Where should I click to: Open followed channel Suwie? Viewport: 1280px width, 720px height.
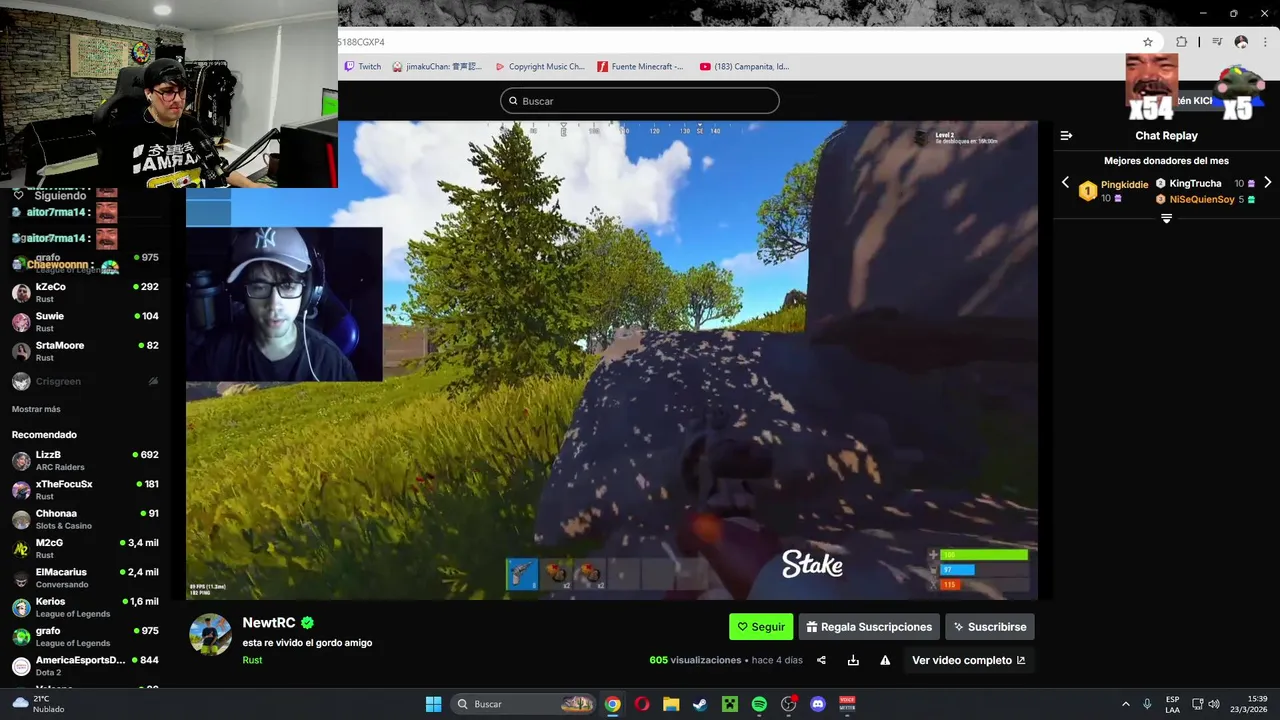pos(85,321)
